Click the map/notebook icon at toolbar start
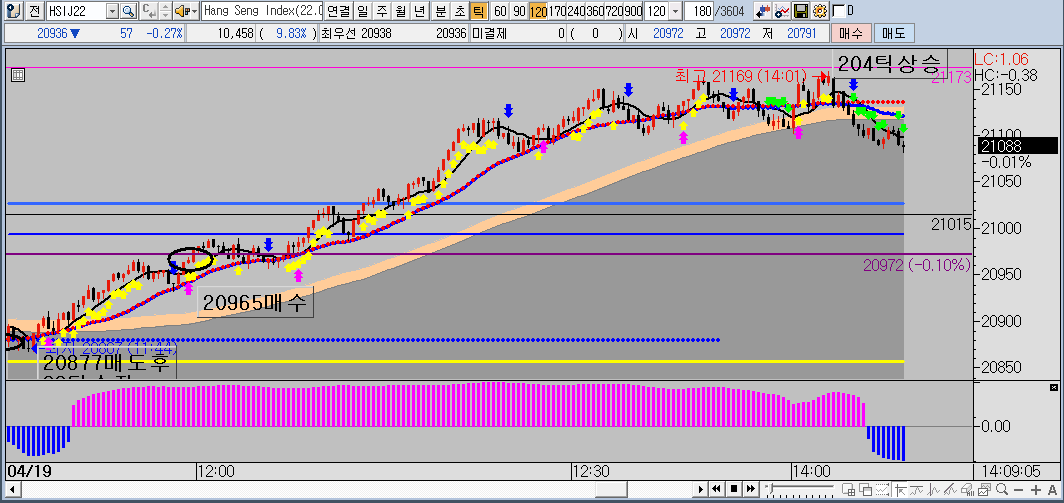 [x=14, y=11]
